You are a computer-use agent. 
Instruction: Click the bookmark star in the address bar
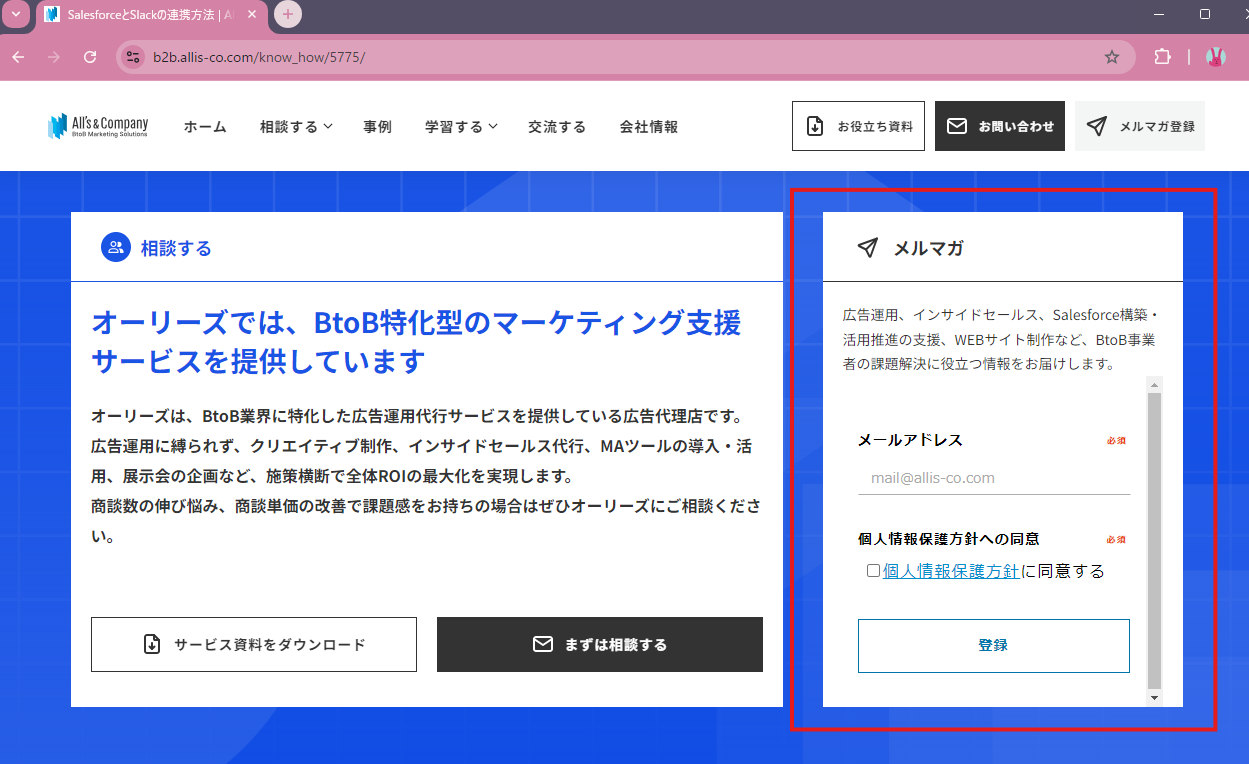[x=1112, y=58]
